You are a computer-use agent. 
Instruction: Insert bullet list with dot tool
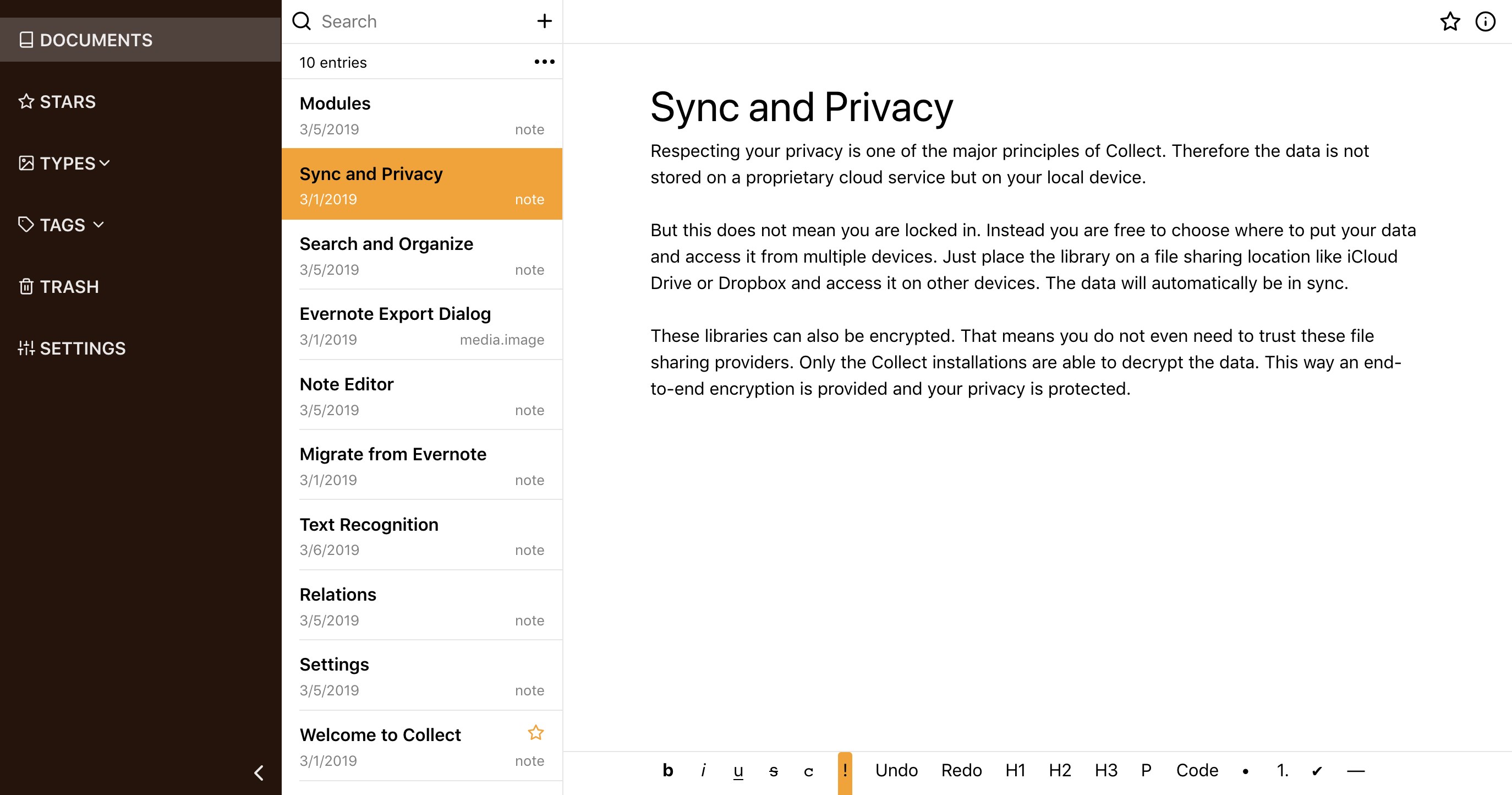point(1245,771)
